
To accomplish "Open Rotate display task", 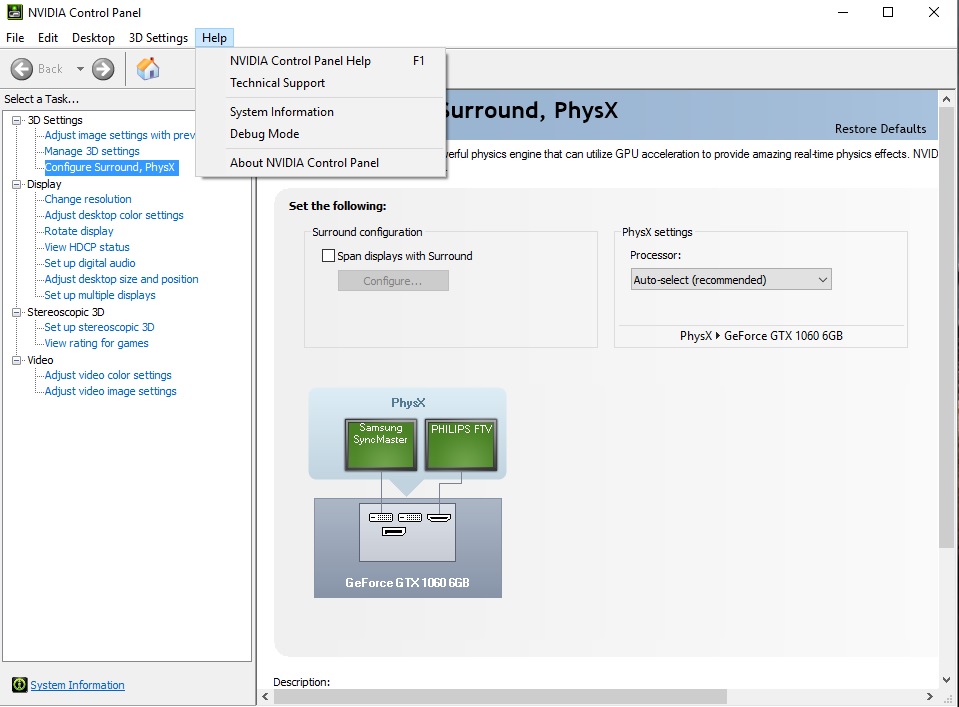I will [x=79, y=231].
